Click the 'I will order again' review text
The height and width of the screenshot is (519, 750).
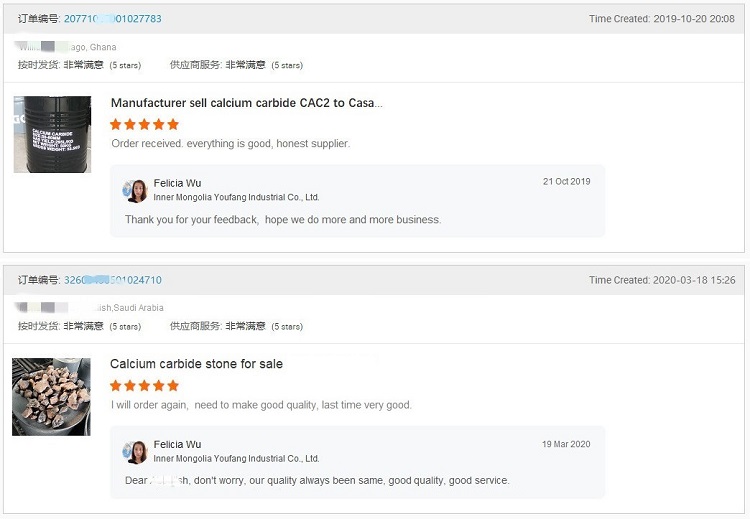click(261, 405)
